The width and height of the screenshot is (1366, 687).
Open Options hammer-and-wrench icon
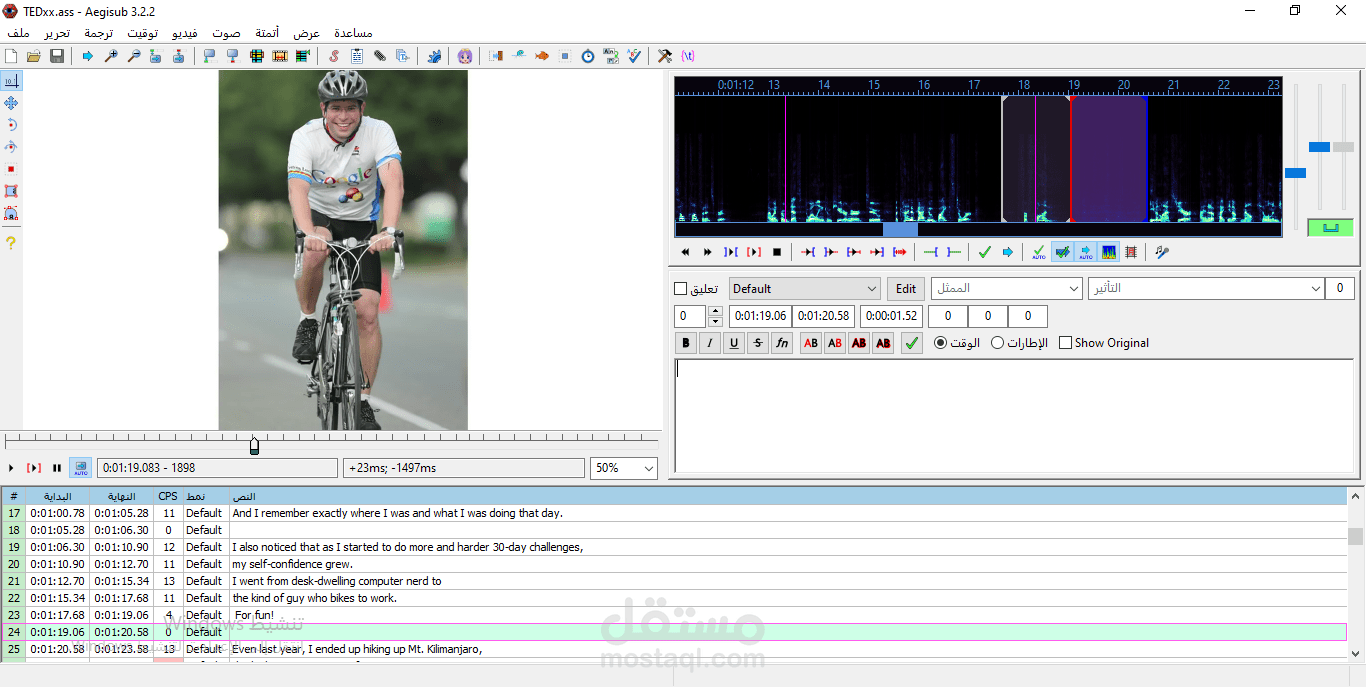coord(665,56)
